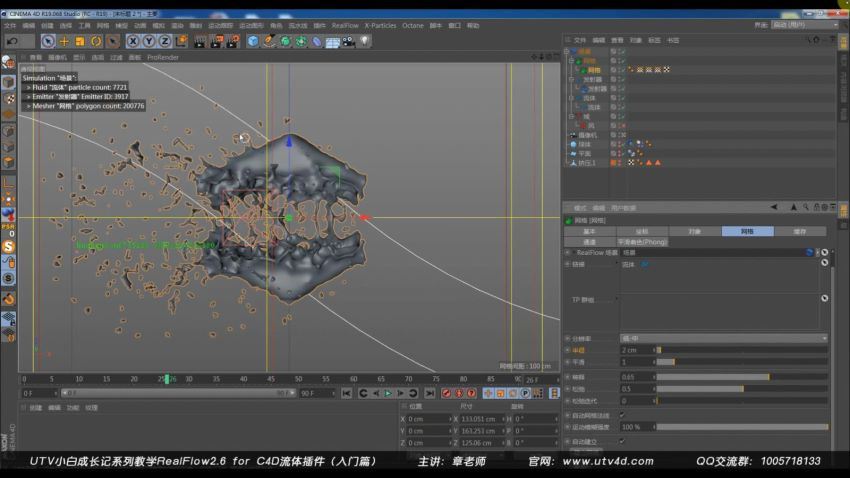The width and height of the screenshot is (850, 478).
Task: Uncheck the checkbox above 100 % slider
Action: click(x=622, y=415)
